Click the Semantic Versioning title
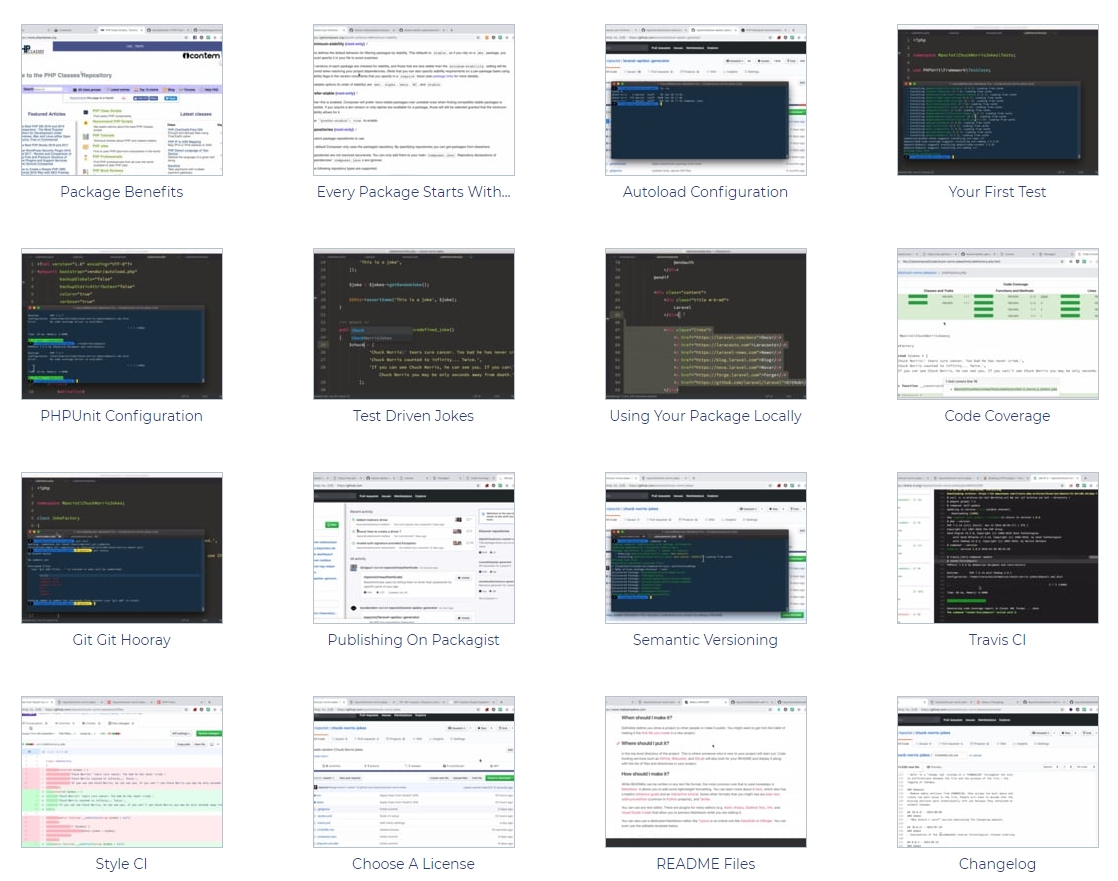 pyautogui.click(x=705, y=639)
